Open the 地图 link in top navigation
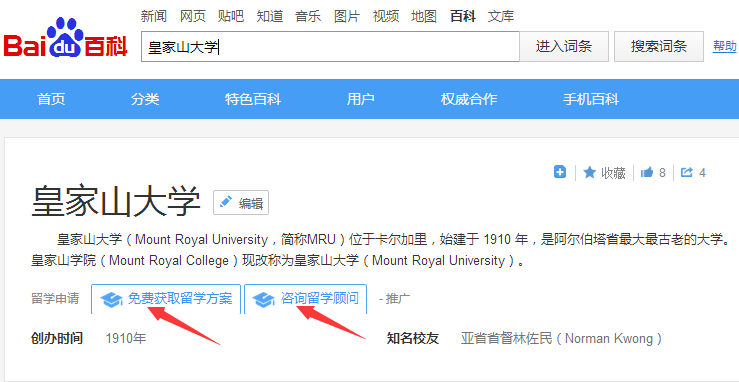739x382 pixels. [424, 16]
